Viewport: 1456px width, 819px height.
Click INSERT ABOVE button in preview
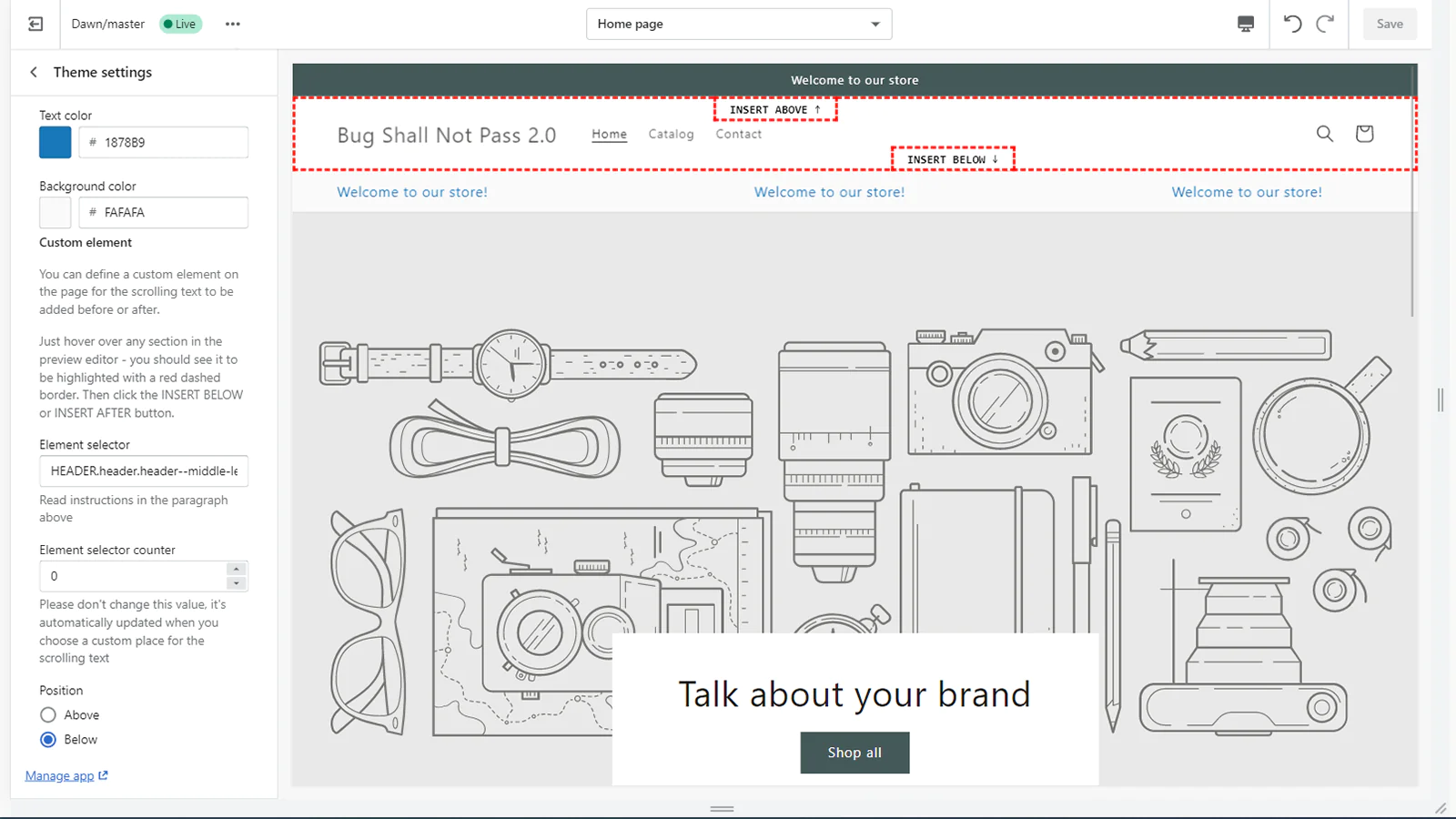click(775, 110)
